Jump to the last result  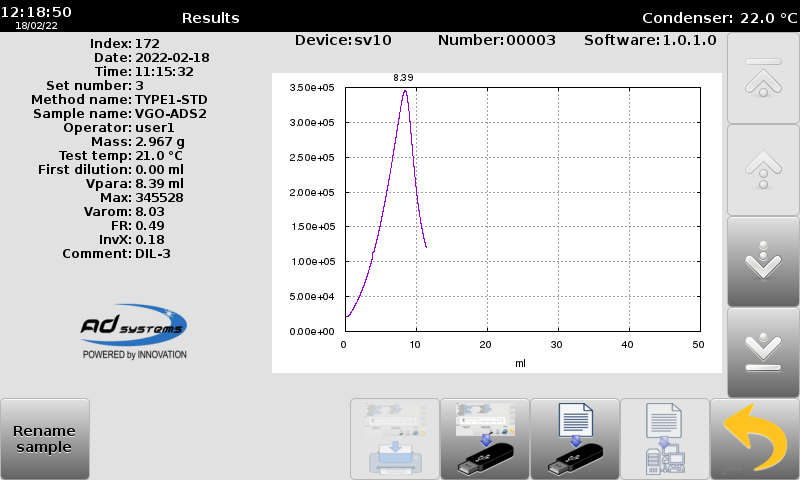[x=763, y=352]
